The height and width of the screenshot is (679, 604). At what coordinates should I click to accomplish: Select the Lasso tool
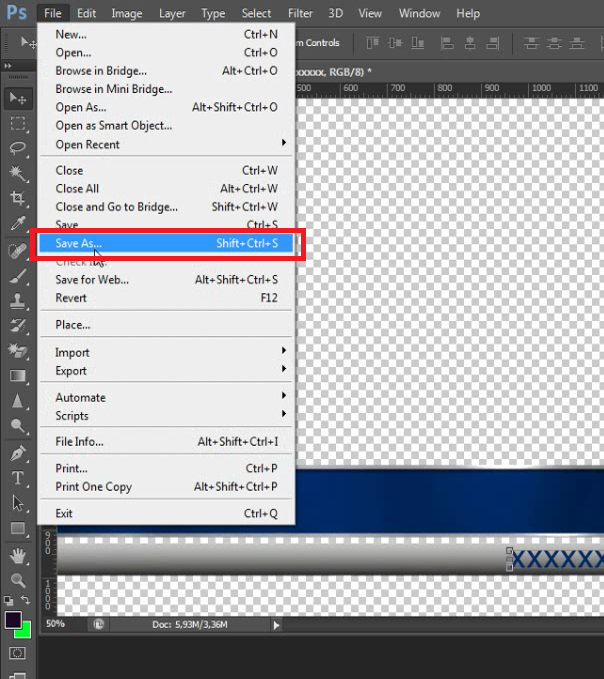point(18,149)
